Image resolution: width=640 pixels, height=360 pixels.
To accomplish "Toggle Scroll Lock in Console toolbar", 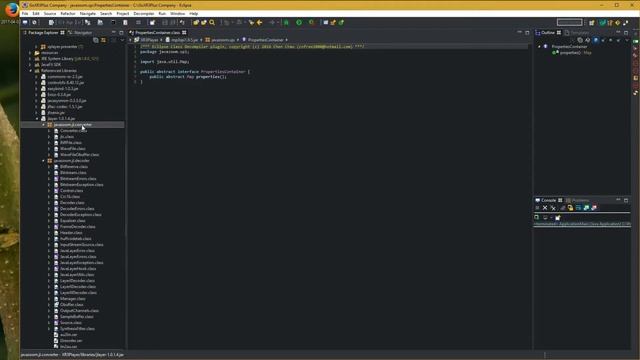I will pyautogui.click(x=570, y=208).
